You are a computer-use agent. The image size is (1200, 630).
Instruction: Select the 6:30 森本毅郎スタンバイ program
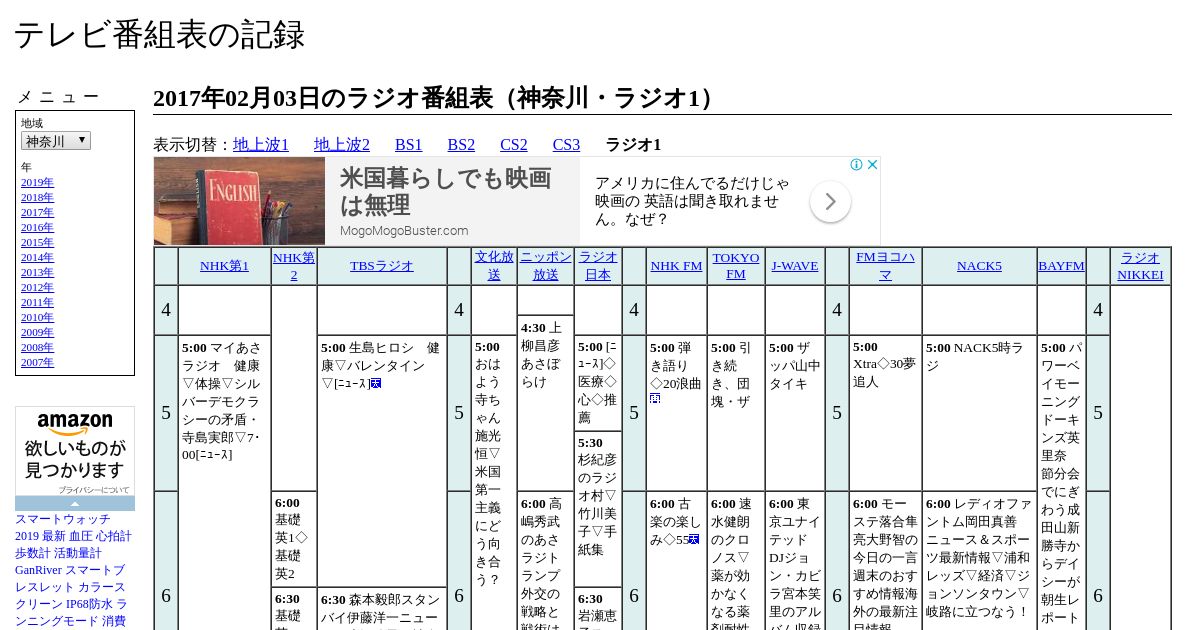click(x=382, y=609)
